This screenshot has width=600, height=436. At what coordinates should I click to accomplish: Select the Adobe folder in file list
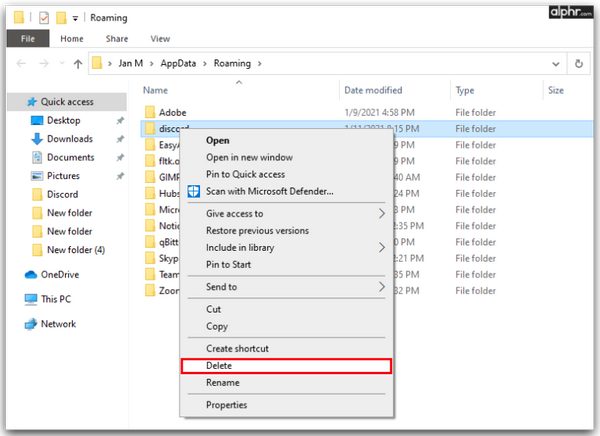coord(173,113)
